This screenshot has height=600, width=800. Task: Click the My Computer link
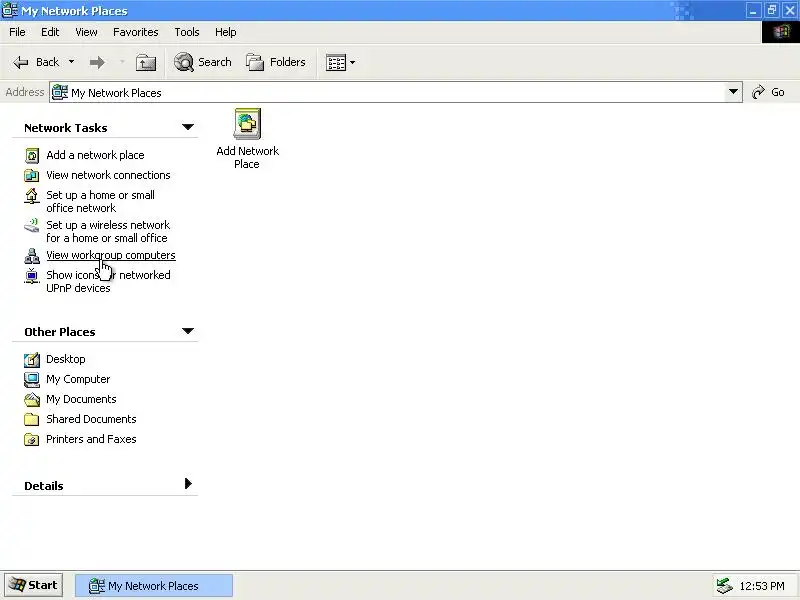[x=78, y=379]
